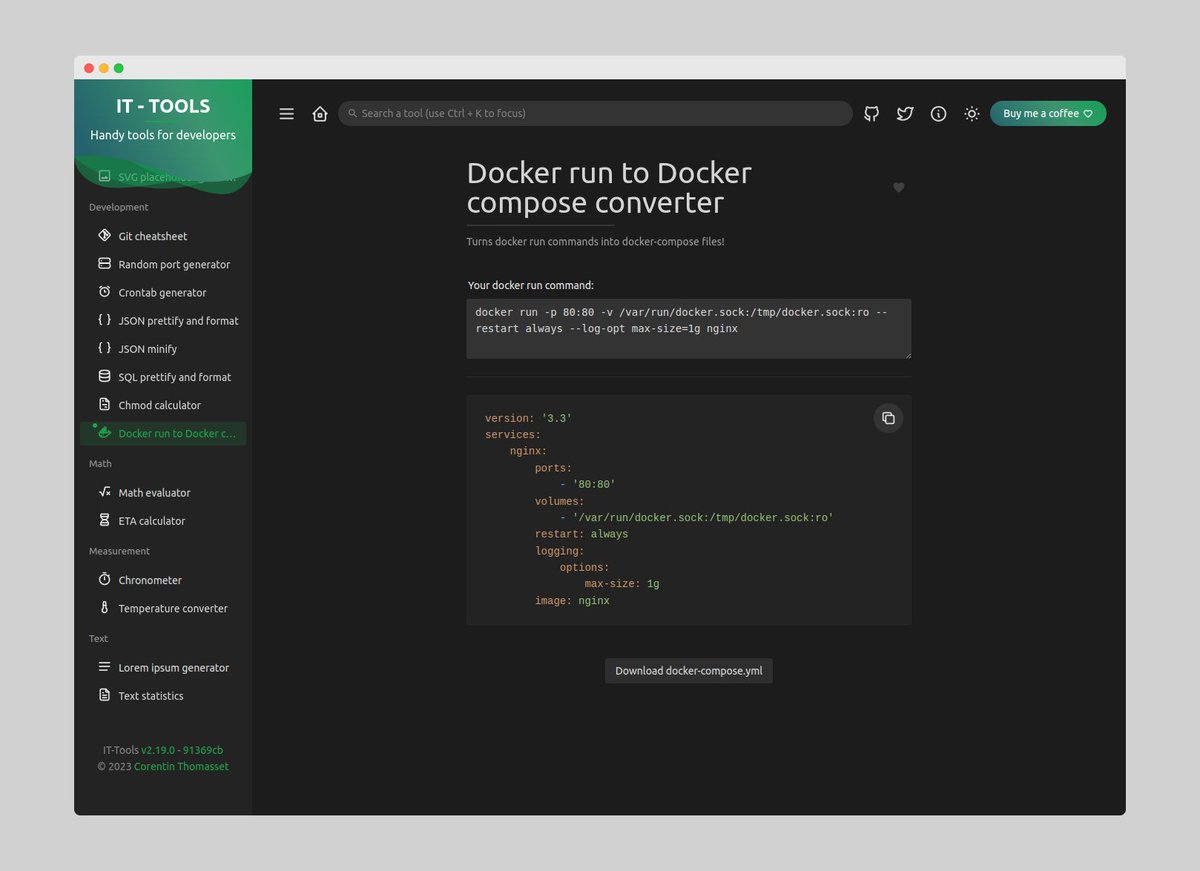Click the 'restart: always' output line

[x=582, y=534]
